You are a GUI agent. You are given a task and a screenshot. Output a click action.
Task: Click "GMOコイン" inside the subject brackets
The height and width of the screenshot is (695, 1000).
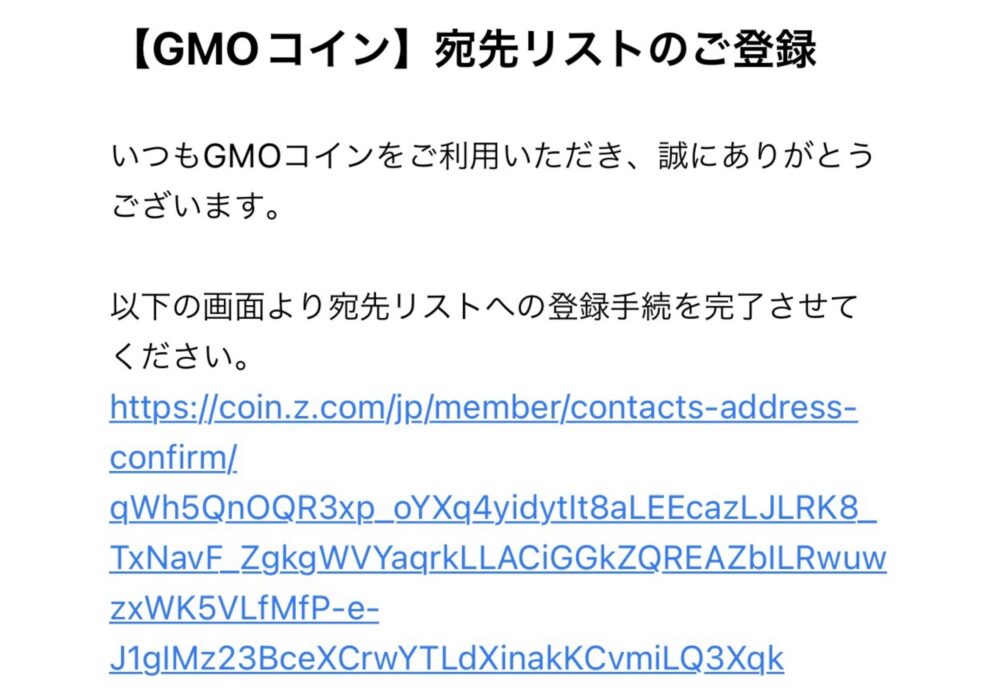point(272,50)
